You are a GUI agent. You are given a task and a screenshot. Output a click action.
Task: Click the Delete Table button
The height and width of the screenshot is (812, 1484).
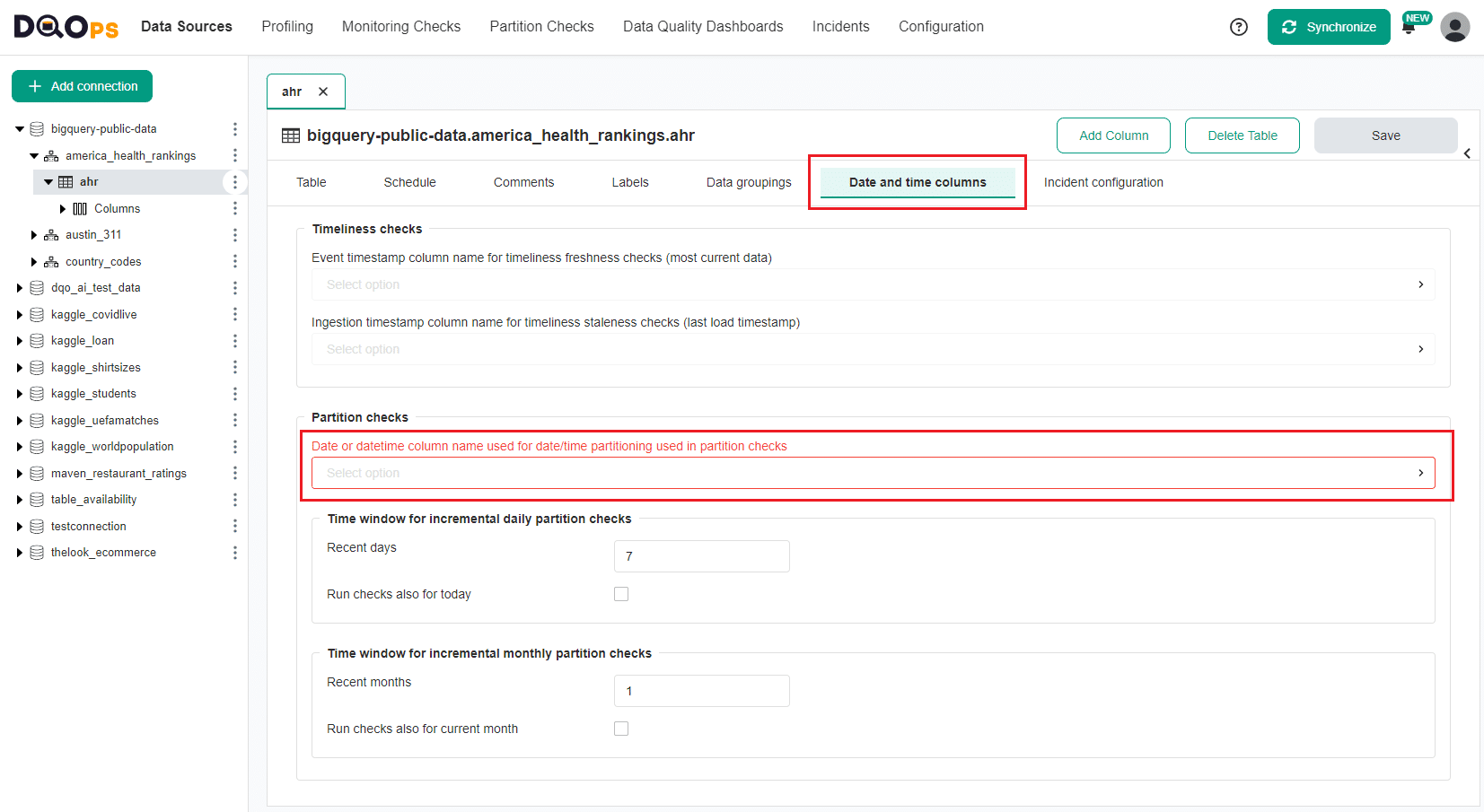click(1243, 135)
